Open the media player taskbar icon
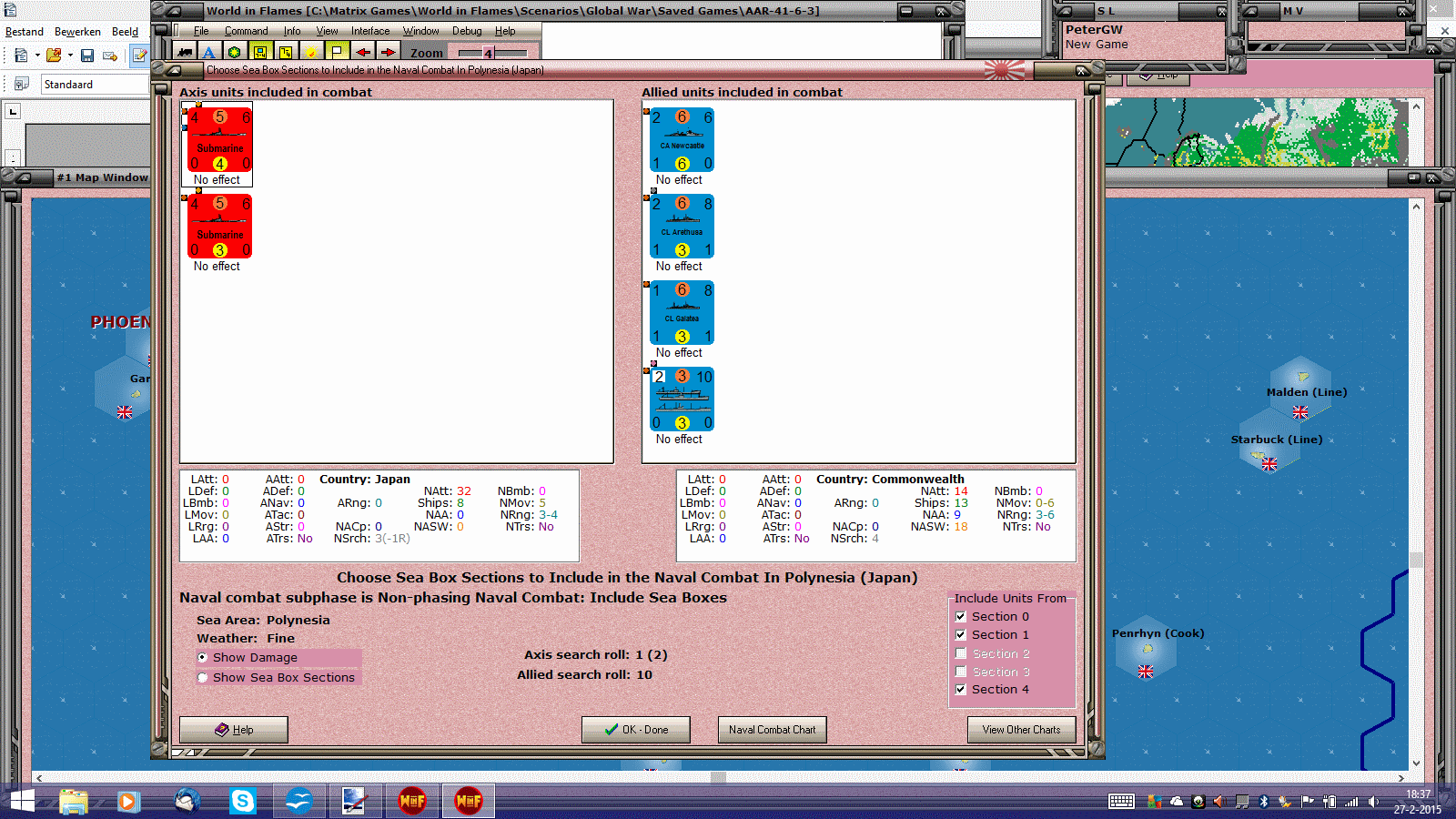Image resolution: width=1456 pixels, height=819 pixels. tap(127, 801)
